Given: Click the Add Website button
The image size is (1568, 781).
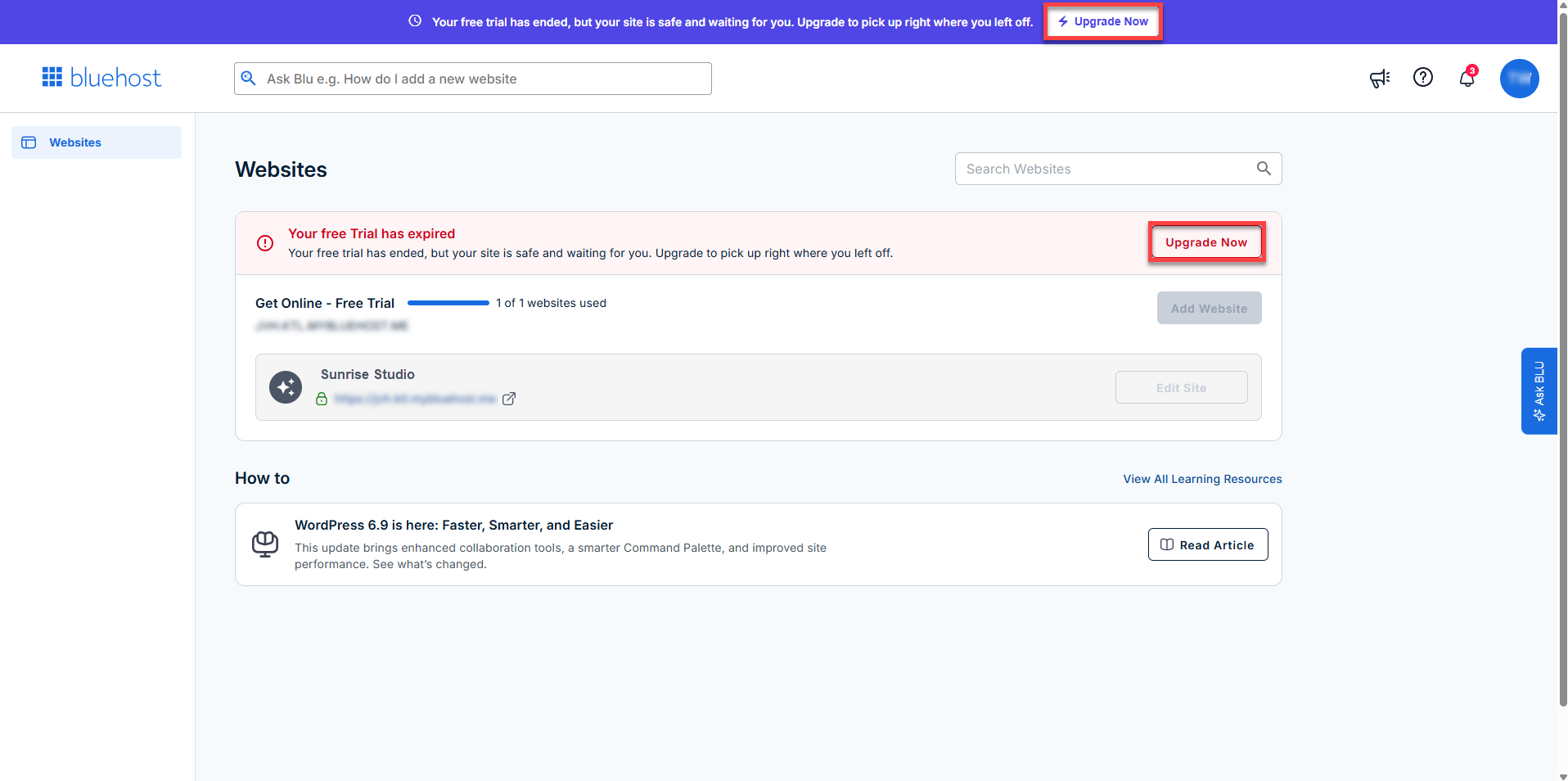Looking at the screenshot, I should 1209,308.
